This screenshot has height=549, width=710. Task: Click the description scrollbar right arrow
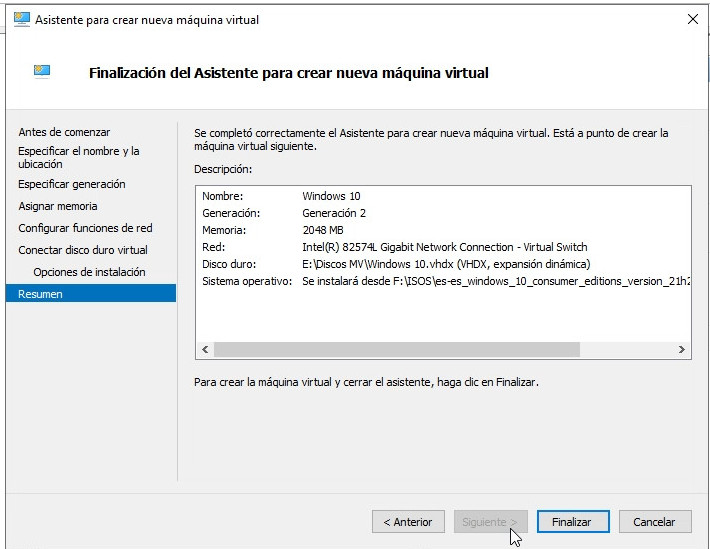682,350
